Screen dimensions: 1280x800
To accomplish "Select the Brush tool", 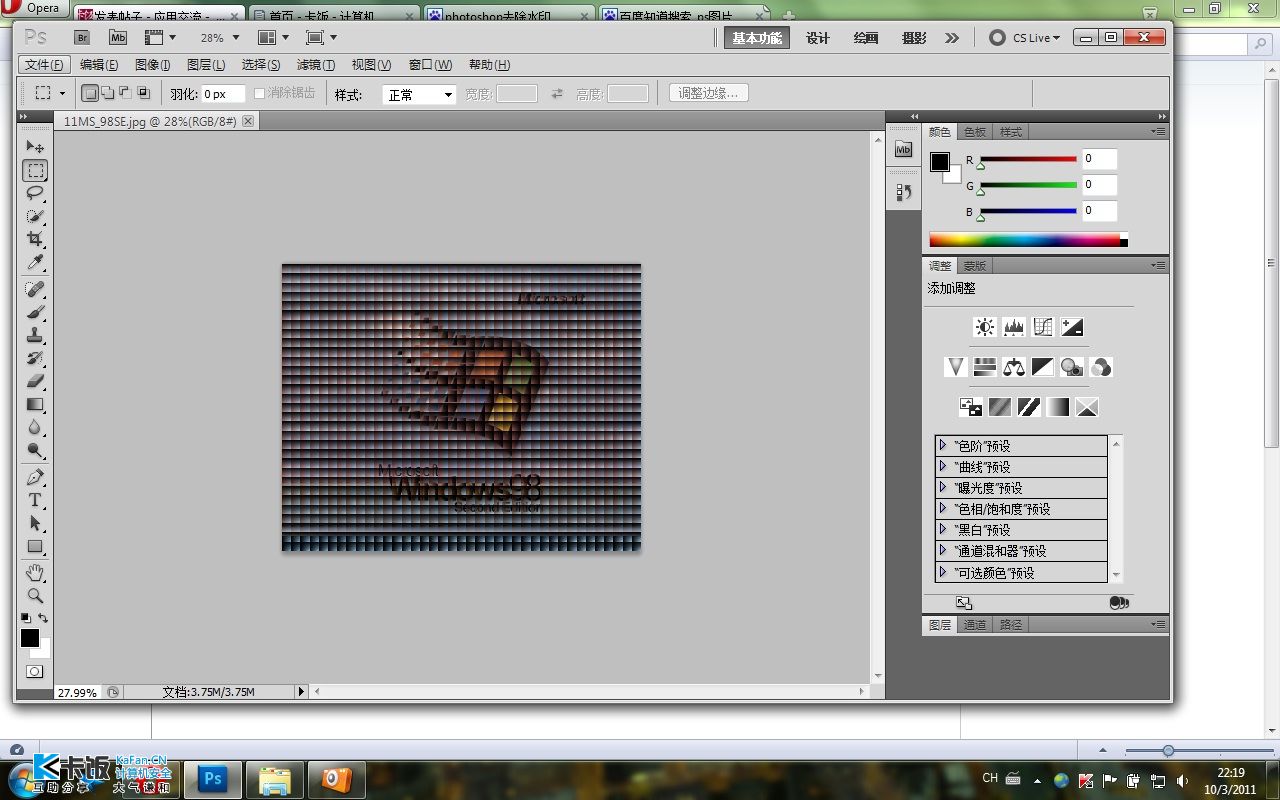I will [x=35, y=312].
